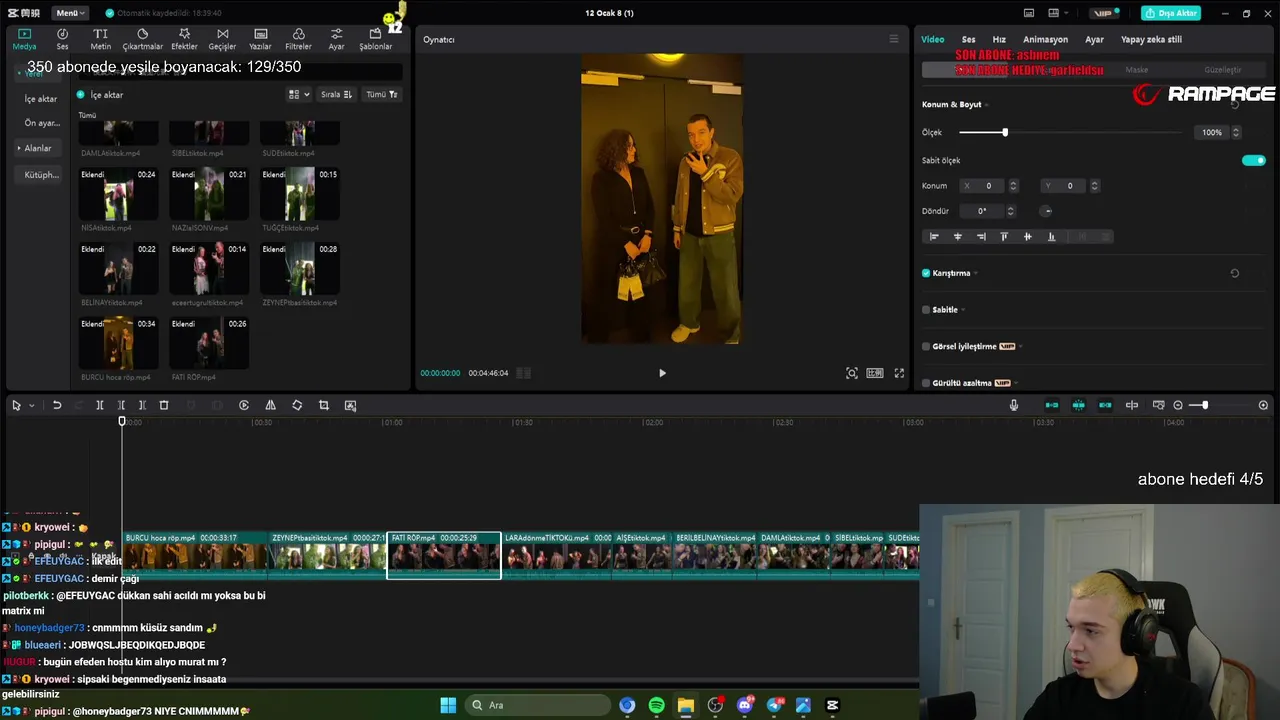
Task: Uncheck the Karıştırma checkbox
Action: tap(926, 273)
